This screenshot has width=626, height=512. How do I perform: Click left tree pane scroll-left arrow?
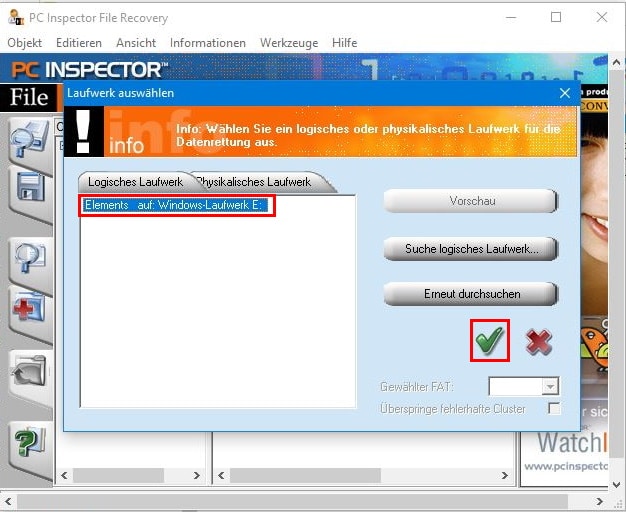(x=64, y=475)
